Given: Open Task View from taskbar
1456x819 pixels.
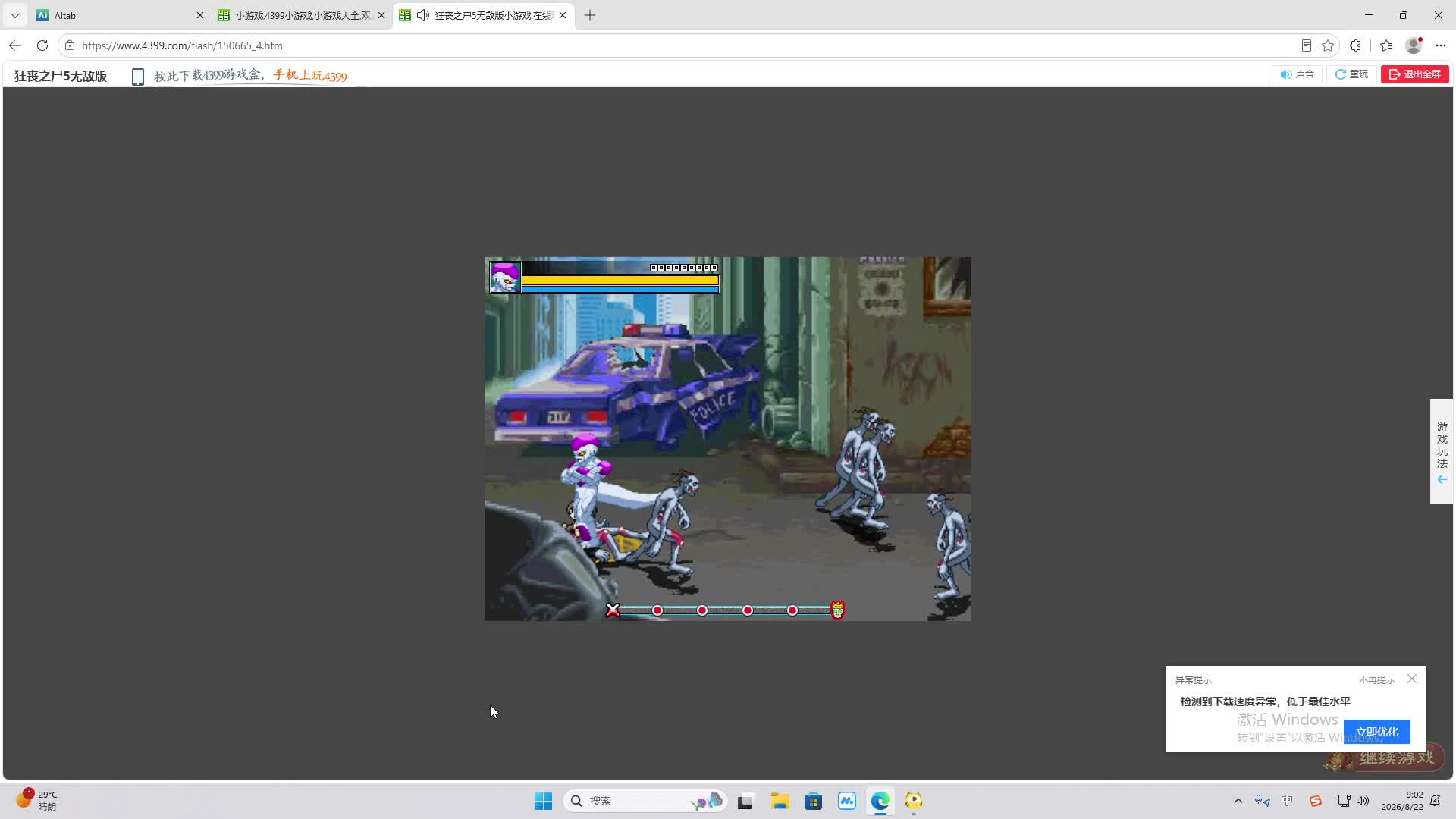Looking at the screenshot, I should [x=745, y=801].
